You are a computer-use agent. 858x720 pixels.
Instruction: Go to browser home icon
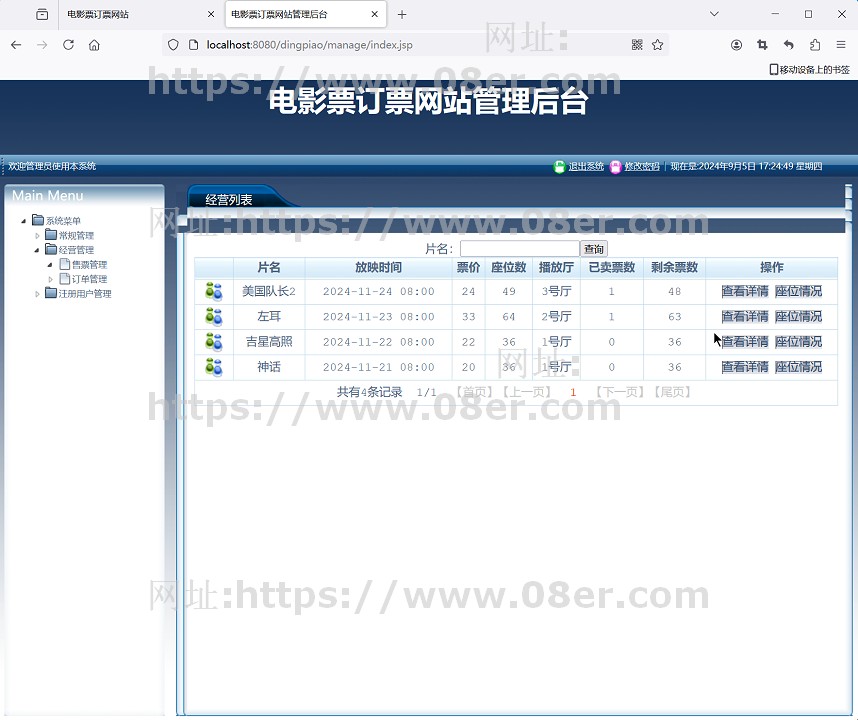pyautogui.click(x=94, y=45)
